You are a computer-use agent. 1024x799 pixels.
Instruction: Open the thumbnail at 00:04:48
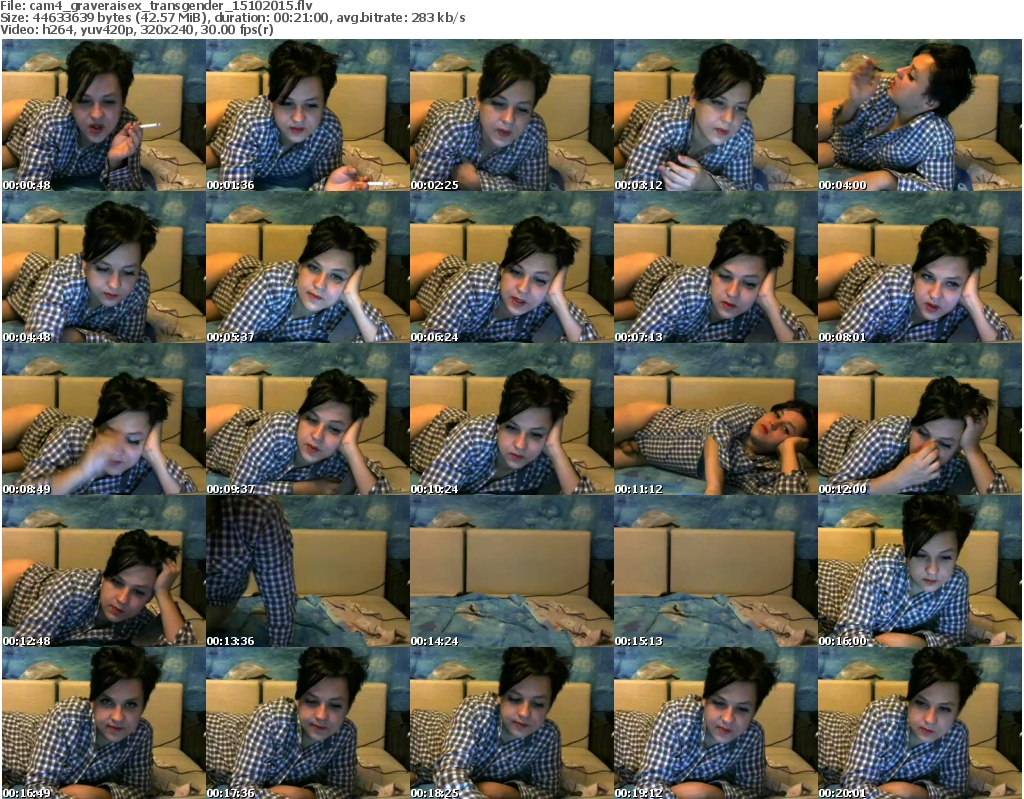click(x=103, y=267)
